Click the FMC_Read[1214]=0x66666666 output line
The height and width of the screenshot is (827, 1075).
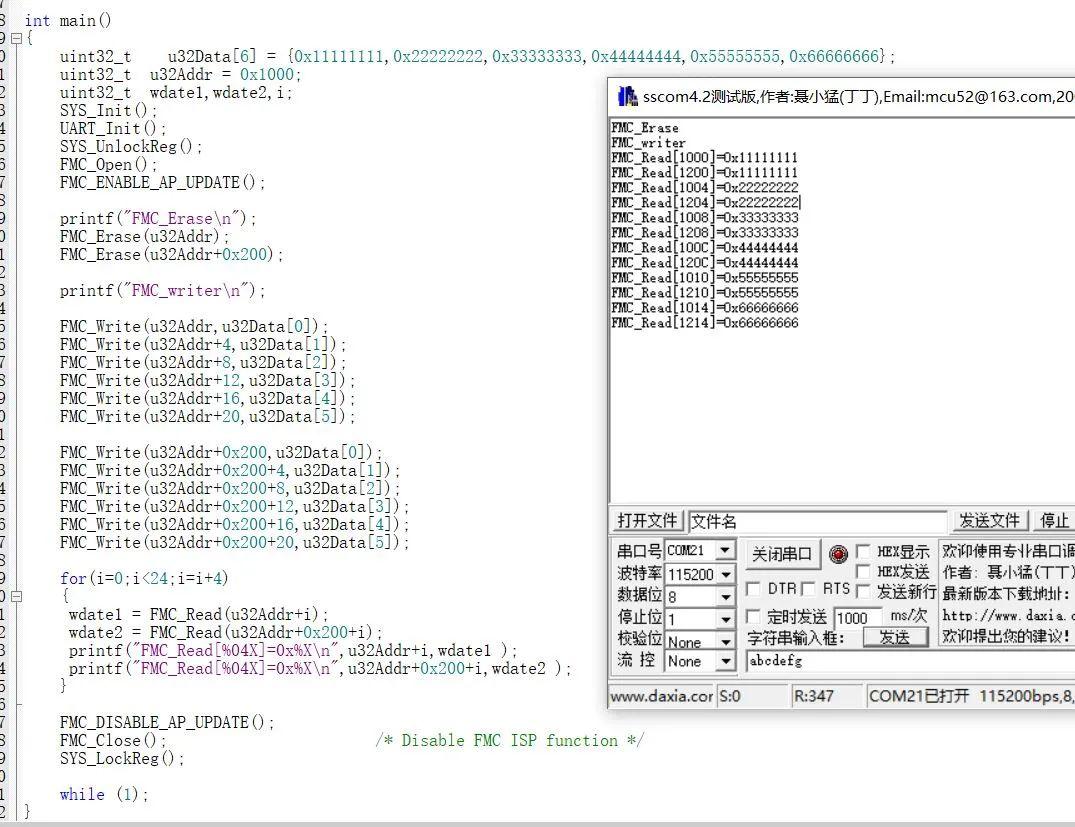(705, 322)
